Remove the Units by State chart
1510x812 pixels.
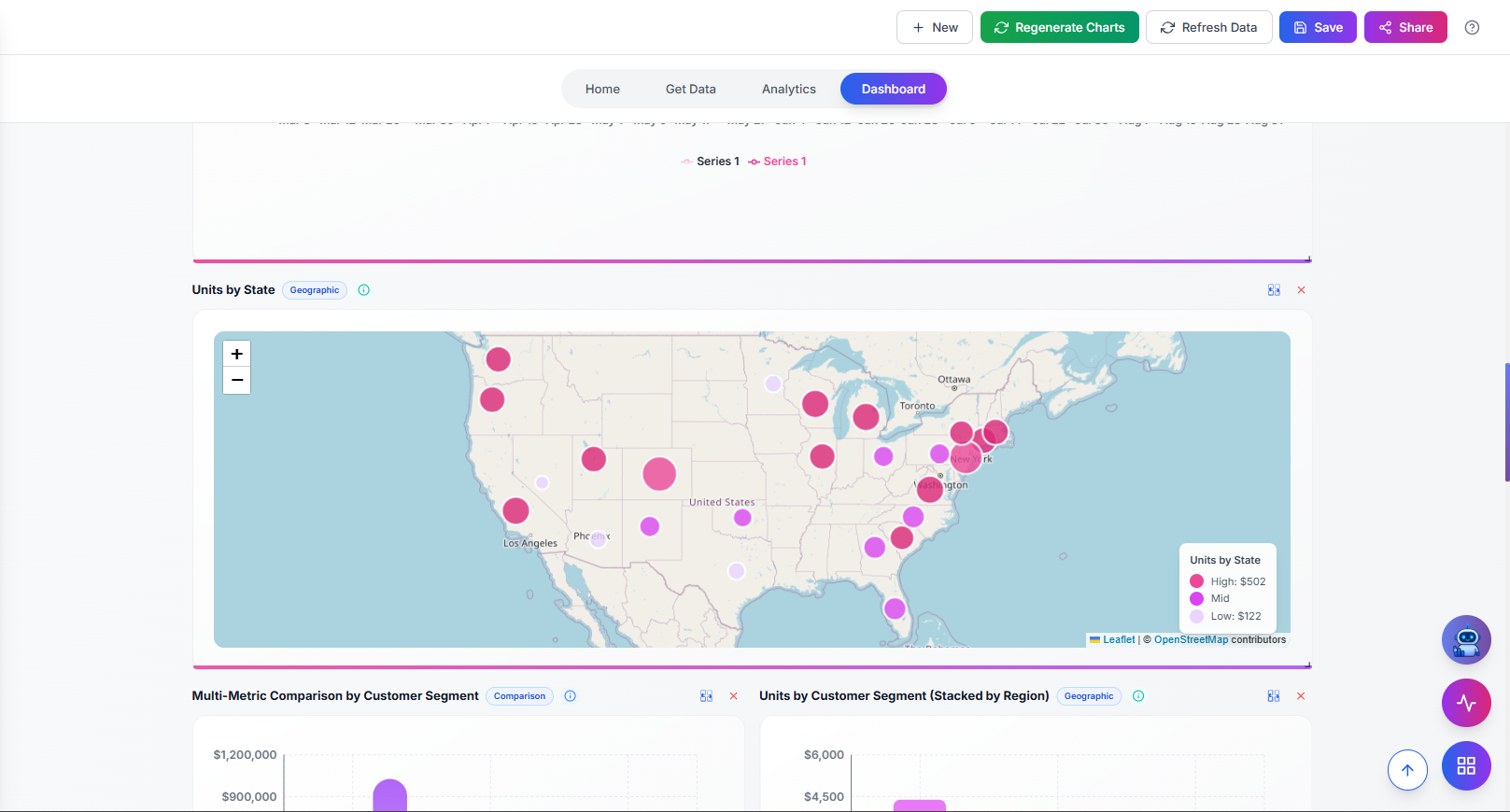pos(1301,290)
